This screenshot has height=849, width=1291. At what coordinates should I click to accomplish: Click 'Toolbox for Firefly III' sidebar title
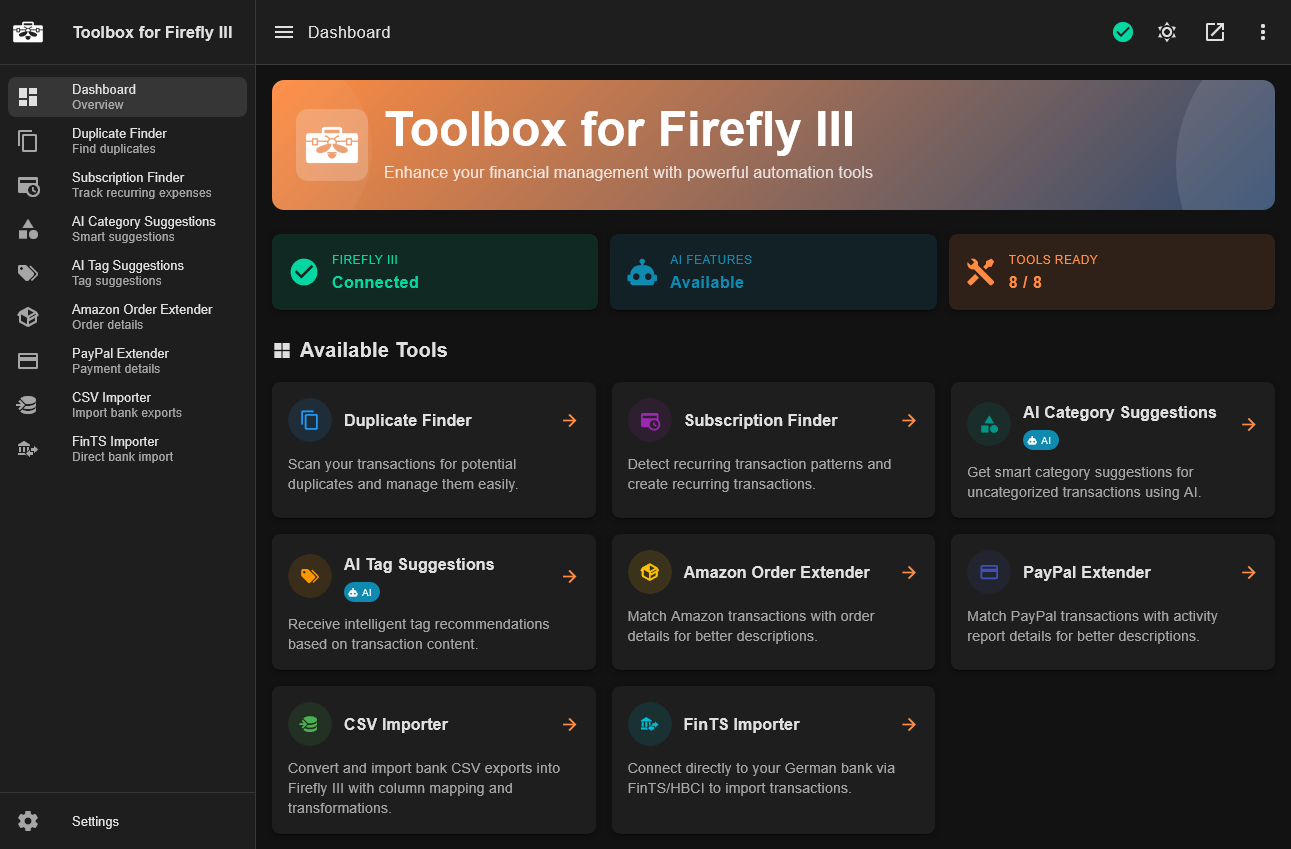153,32
